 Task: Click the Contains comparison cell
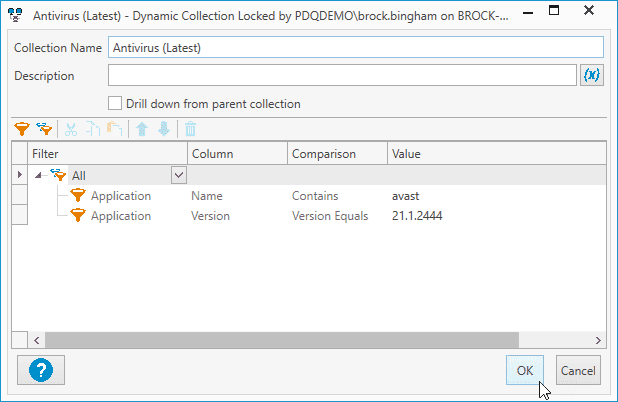315,196
